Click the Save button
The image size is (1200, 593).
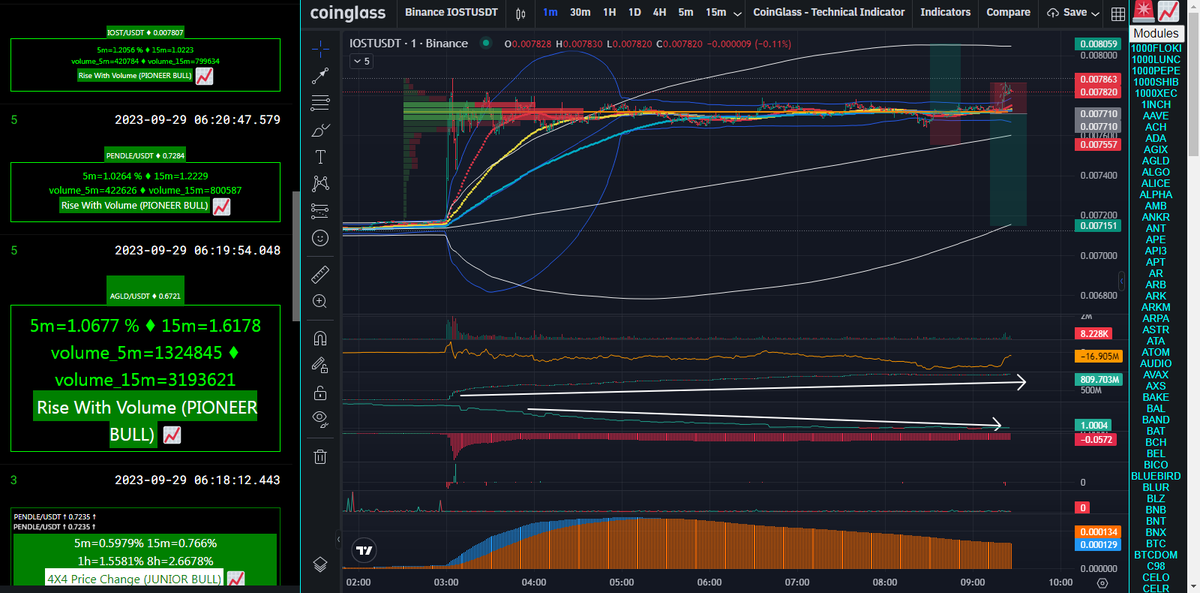pyautogui.click(x=1067, y=13)
